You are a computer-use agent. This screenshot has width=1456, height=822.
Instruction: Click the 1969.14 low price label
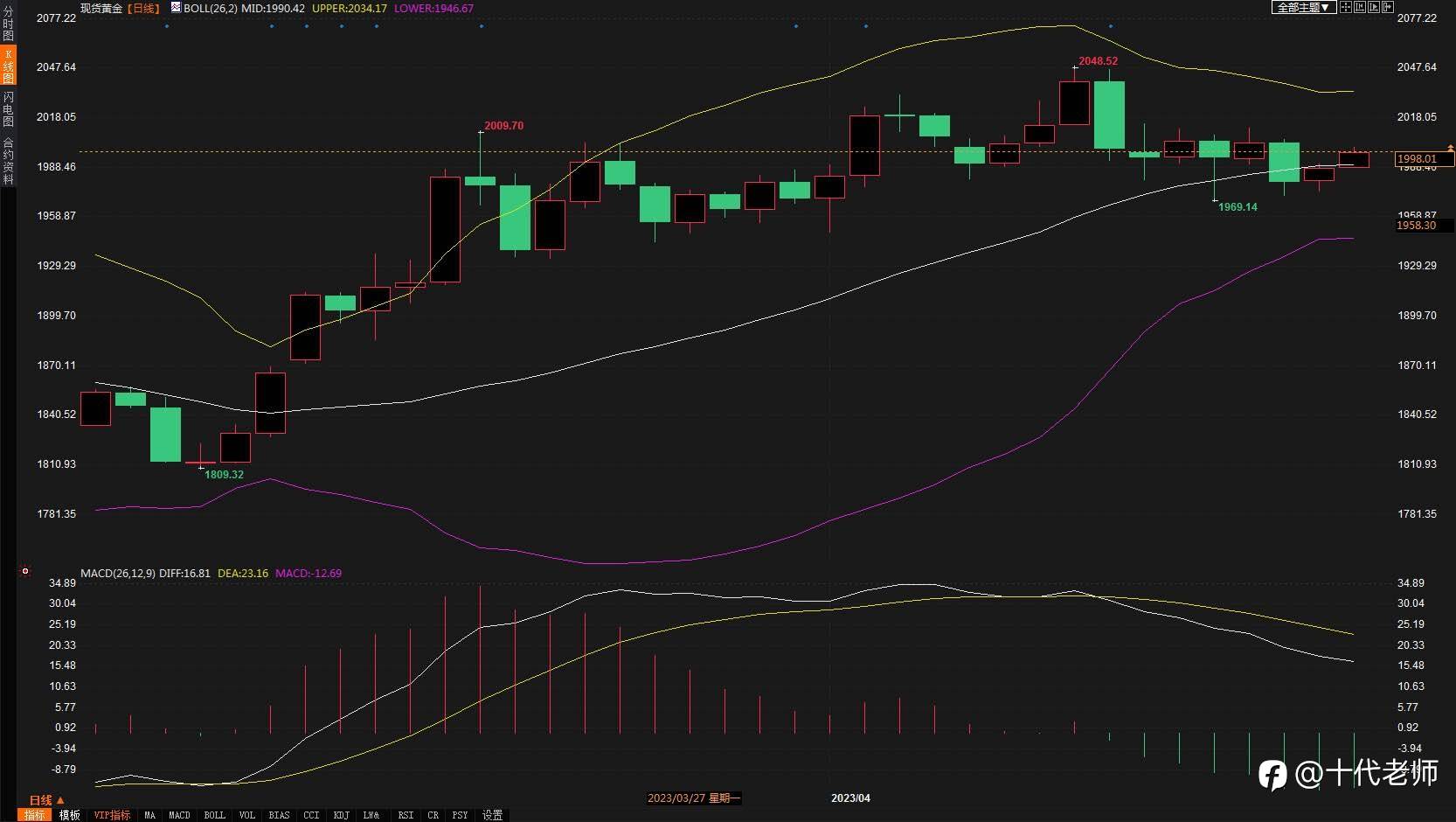click(1238, 207)
